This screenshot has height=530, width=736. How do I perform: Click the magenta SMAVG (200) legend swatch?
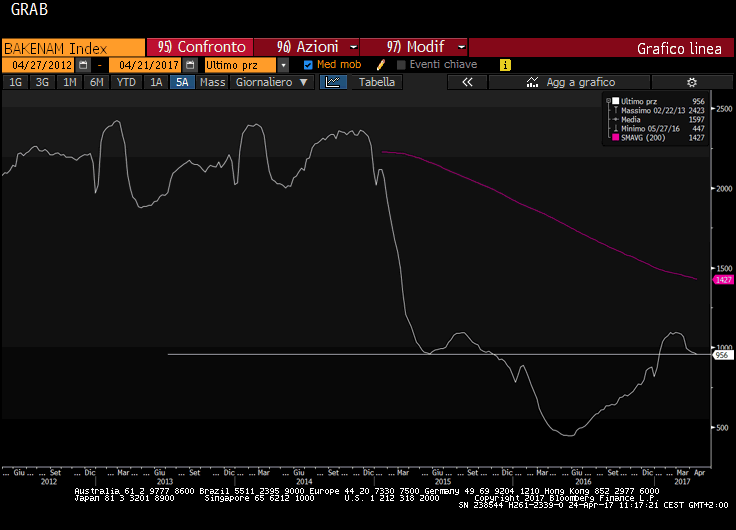(x=615, y=138)
